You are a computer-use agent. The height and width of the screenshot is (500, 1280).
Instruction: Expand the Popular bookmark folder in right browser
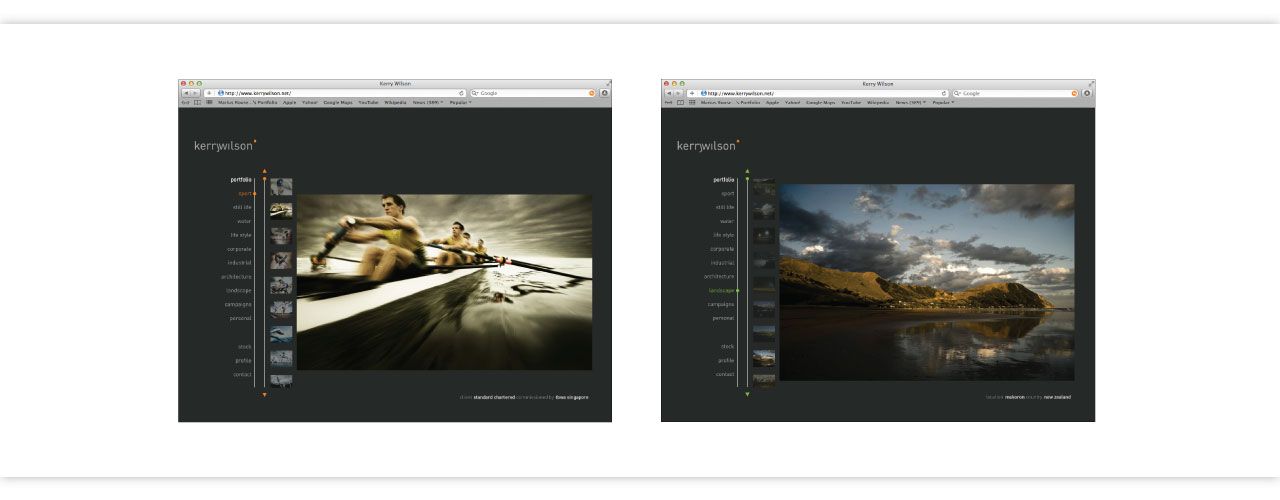[x=943, y=102]
